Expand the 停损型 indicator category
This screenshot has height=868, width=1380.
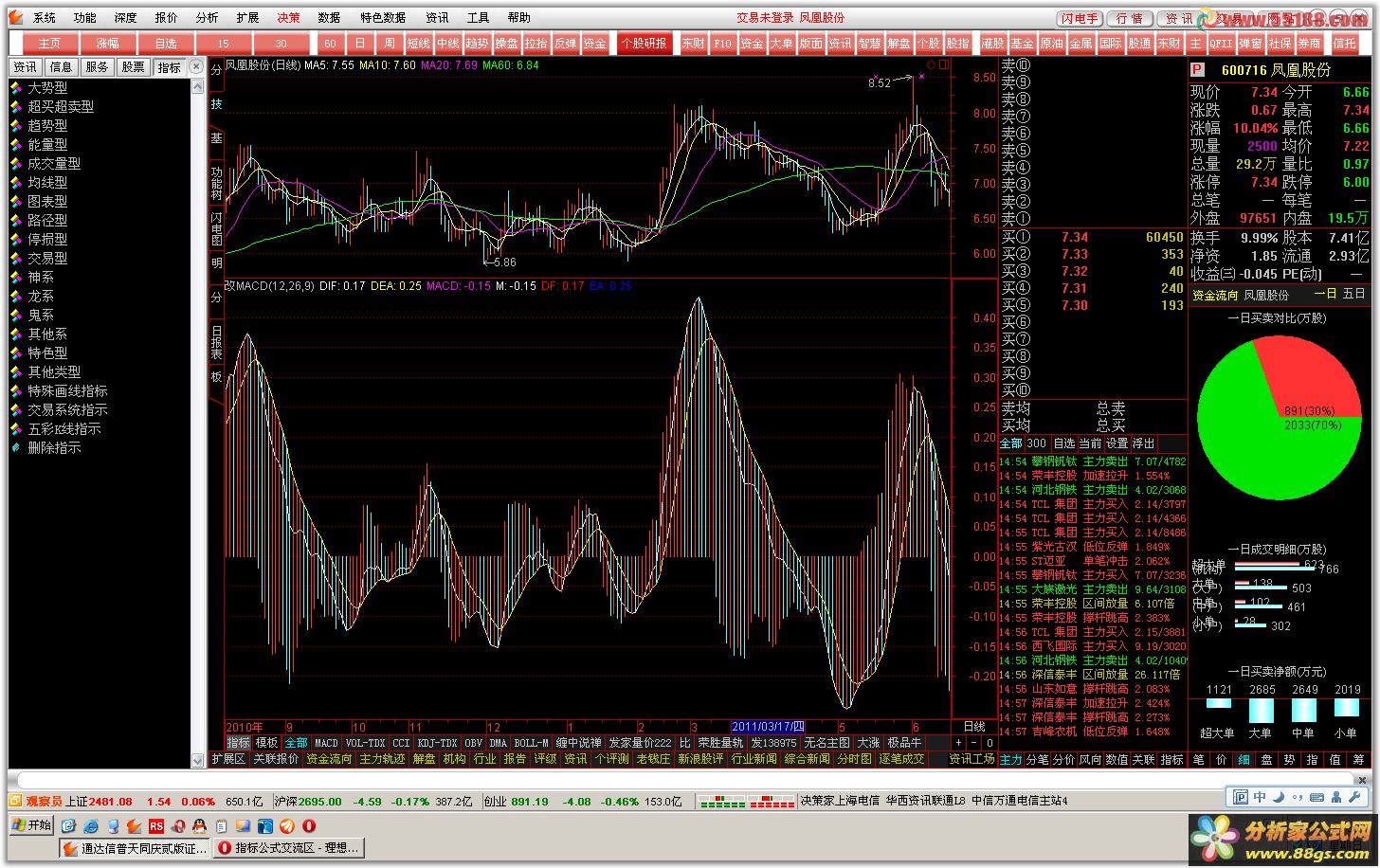[x=47, y=239]
